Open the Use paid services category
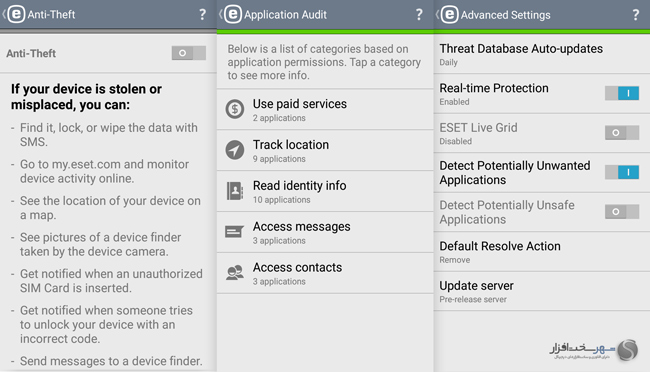650x372 pixels. pyautogui.click(x=325, y=109)
